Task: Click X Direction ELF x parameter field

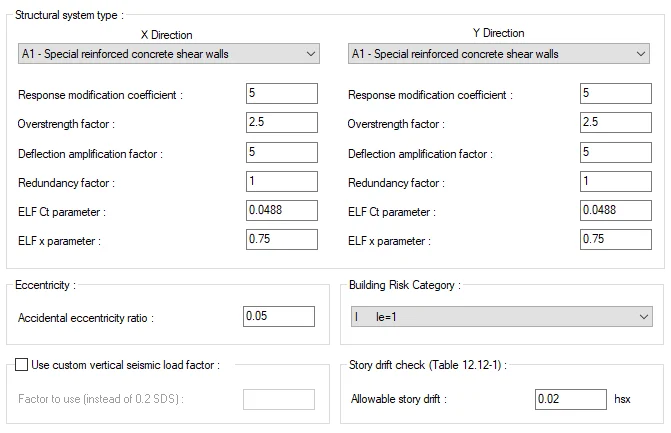Action: coord(282,240)
